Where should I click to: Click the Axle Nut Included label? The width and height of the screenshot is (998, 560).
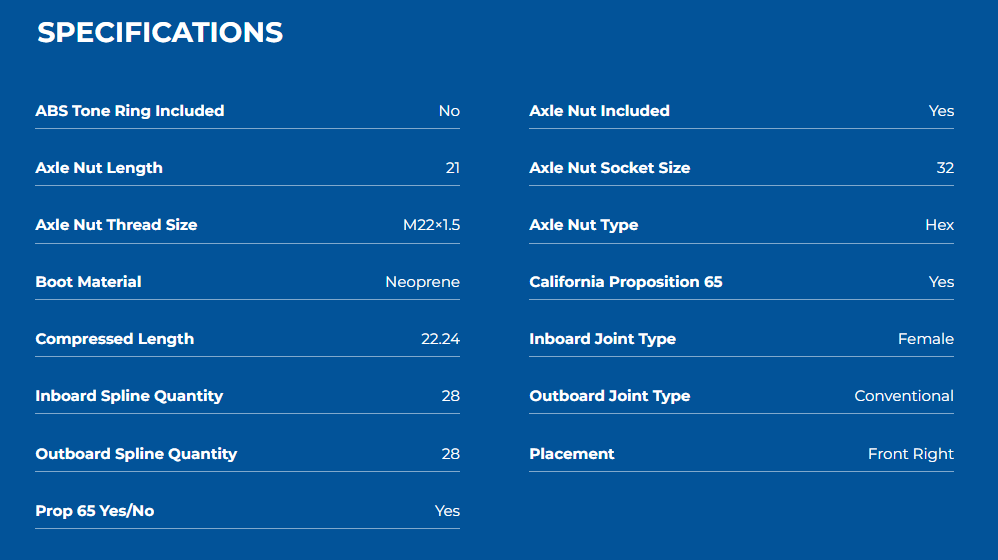[599, 111]
